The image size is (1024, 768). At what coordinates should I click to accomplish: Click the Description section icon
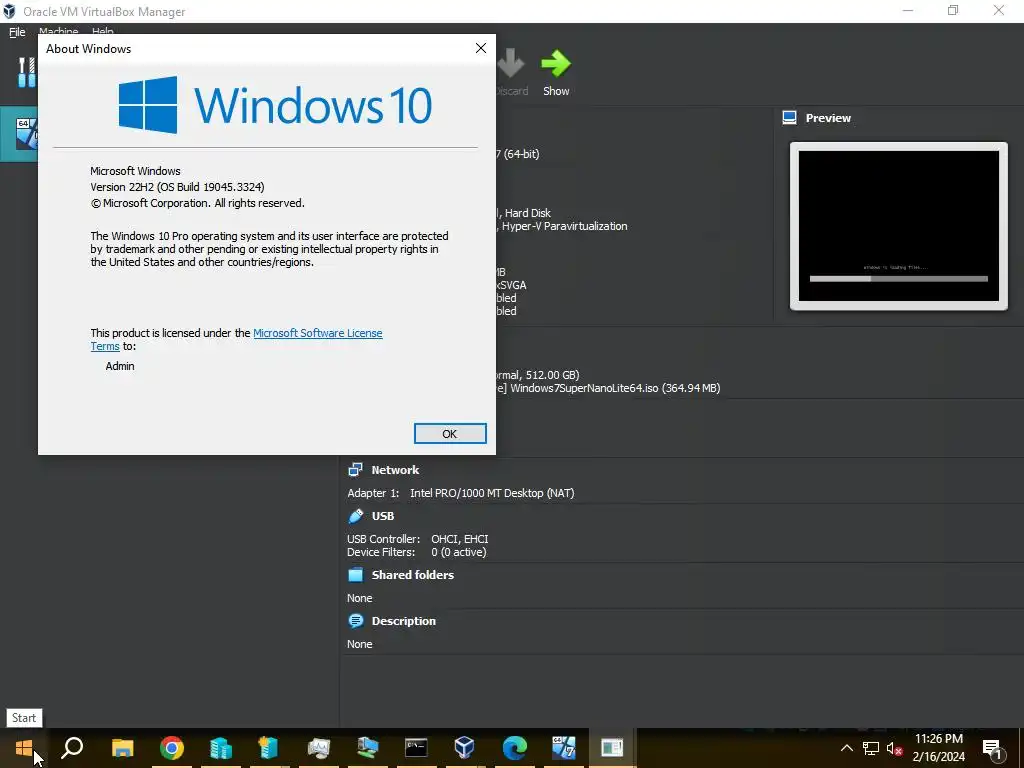point(355,620)
